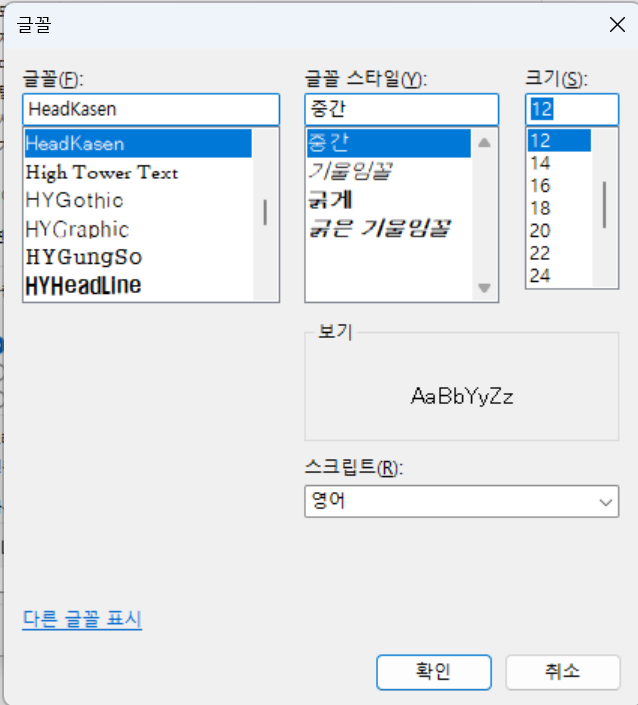Screen dimensions: 638x705
Task: Click the font style list scroll-down arrow
Action: (x=485, y=288)
